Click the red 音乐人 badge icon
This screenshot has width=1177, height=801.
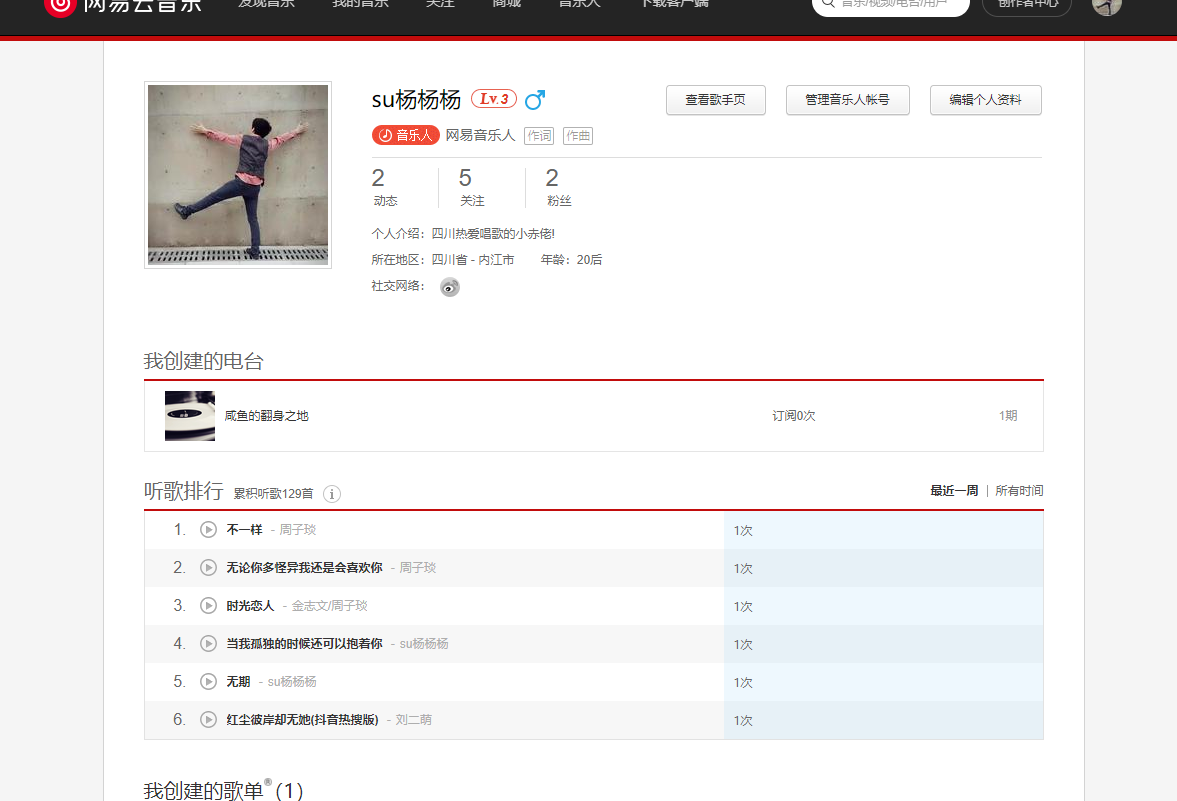coord(405,135)
